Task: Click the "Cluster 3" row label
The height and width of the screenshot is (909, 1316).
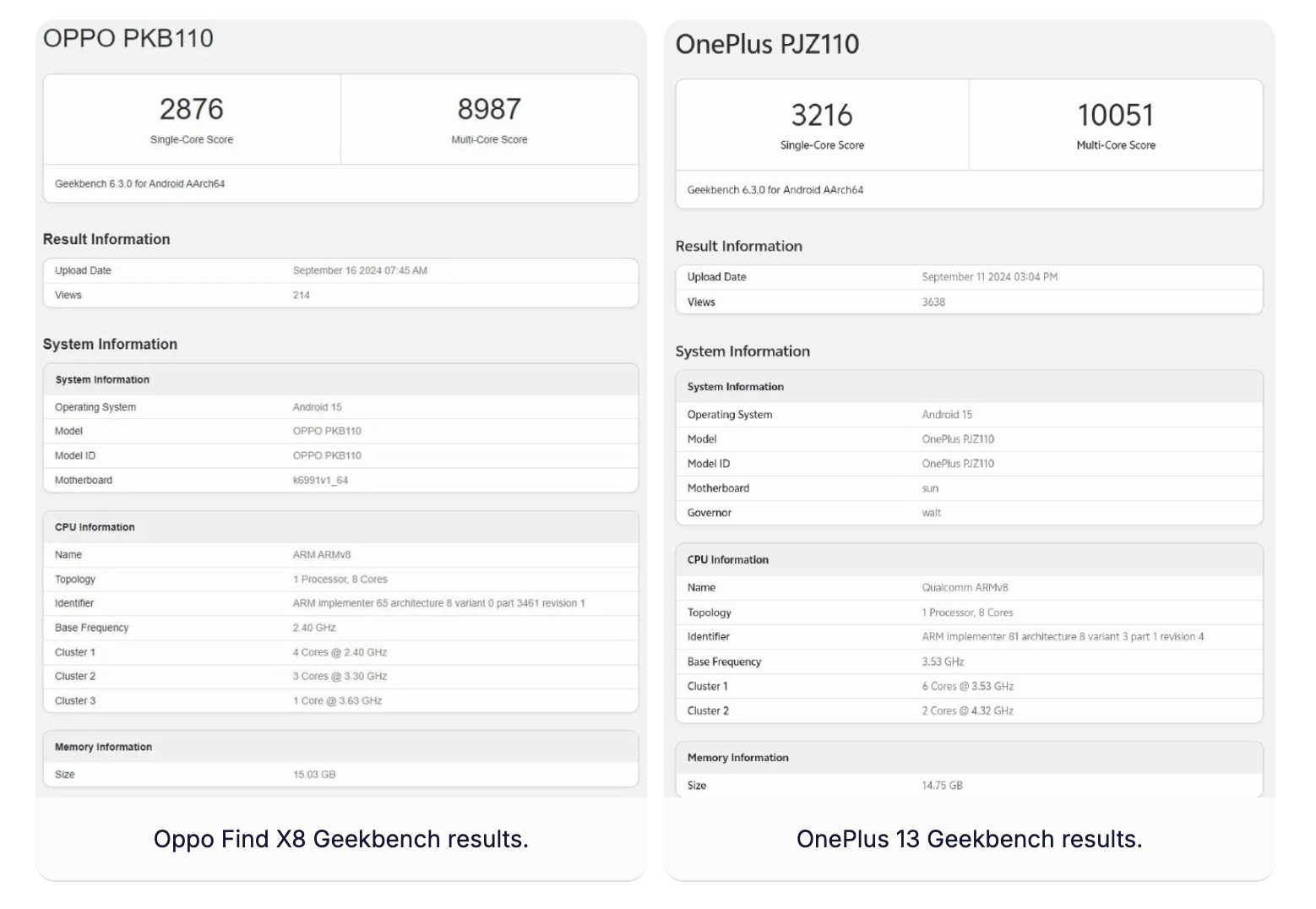Action: click(x=75, y=700)
